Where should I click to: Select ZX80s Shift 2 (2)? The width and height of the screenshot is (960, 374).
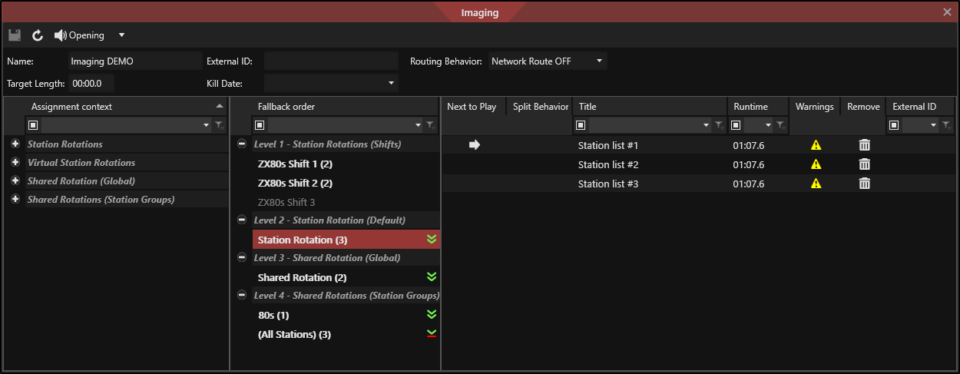[x=295, y=183]
